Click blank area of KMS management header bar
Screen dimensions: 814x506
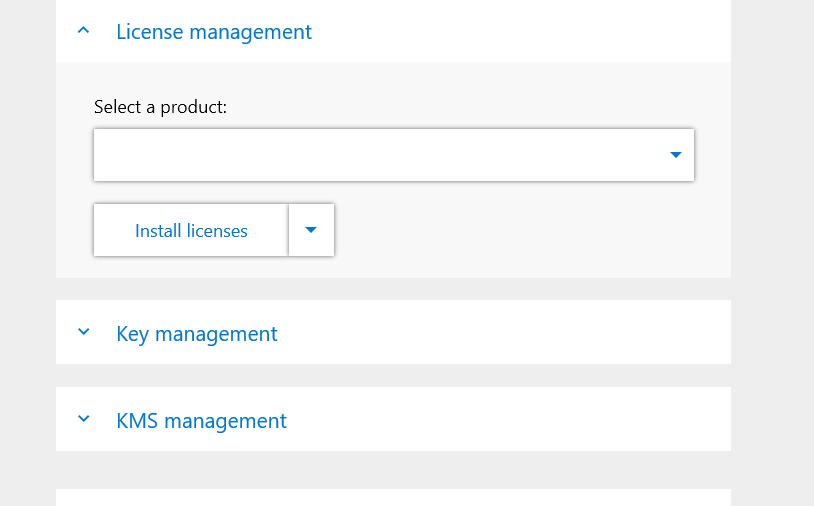(x=509, y=419)
